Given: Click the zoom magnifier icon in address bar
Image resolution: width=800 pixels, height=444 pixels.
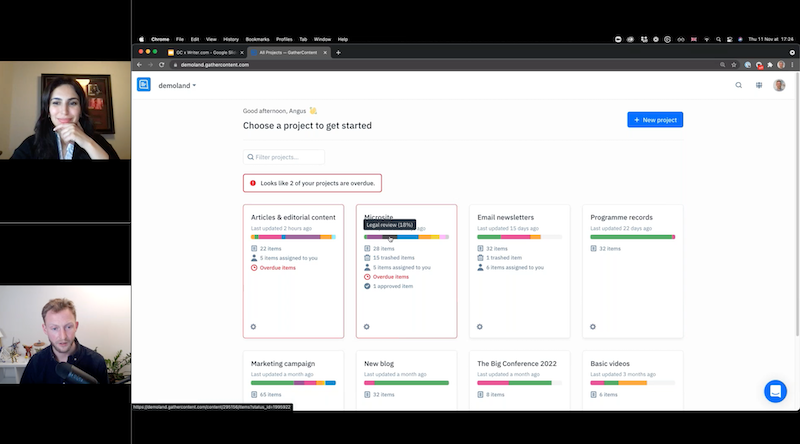Looking at the screenshot, I should click(x=722, y=65).
